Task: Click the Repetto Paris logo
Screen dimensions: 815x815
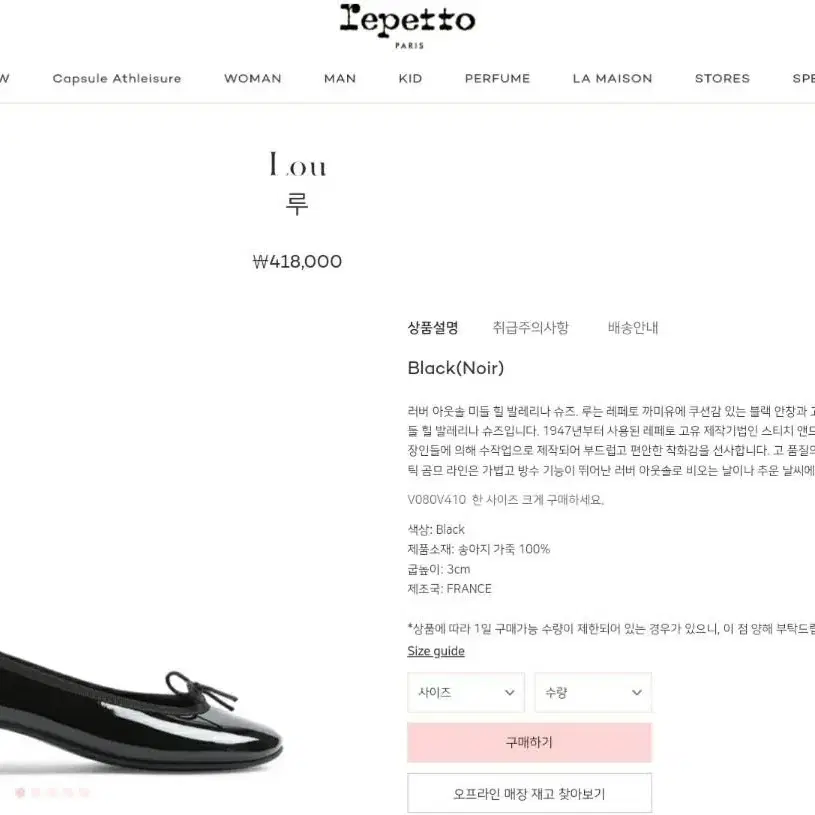Action: (408, 26)
